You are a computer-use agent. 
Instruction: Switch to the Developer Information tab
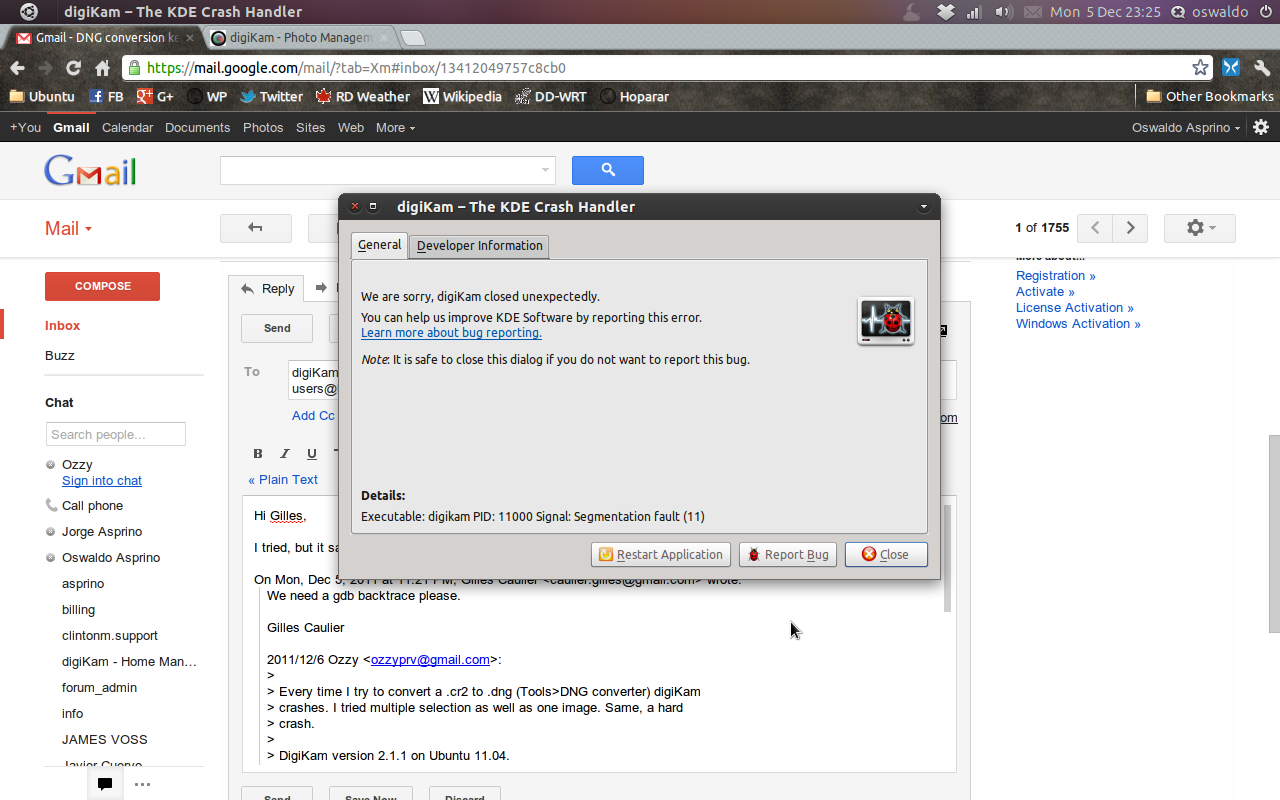[x=479, y=246]
